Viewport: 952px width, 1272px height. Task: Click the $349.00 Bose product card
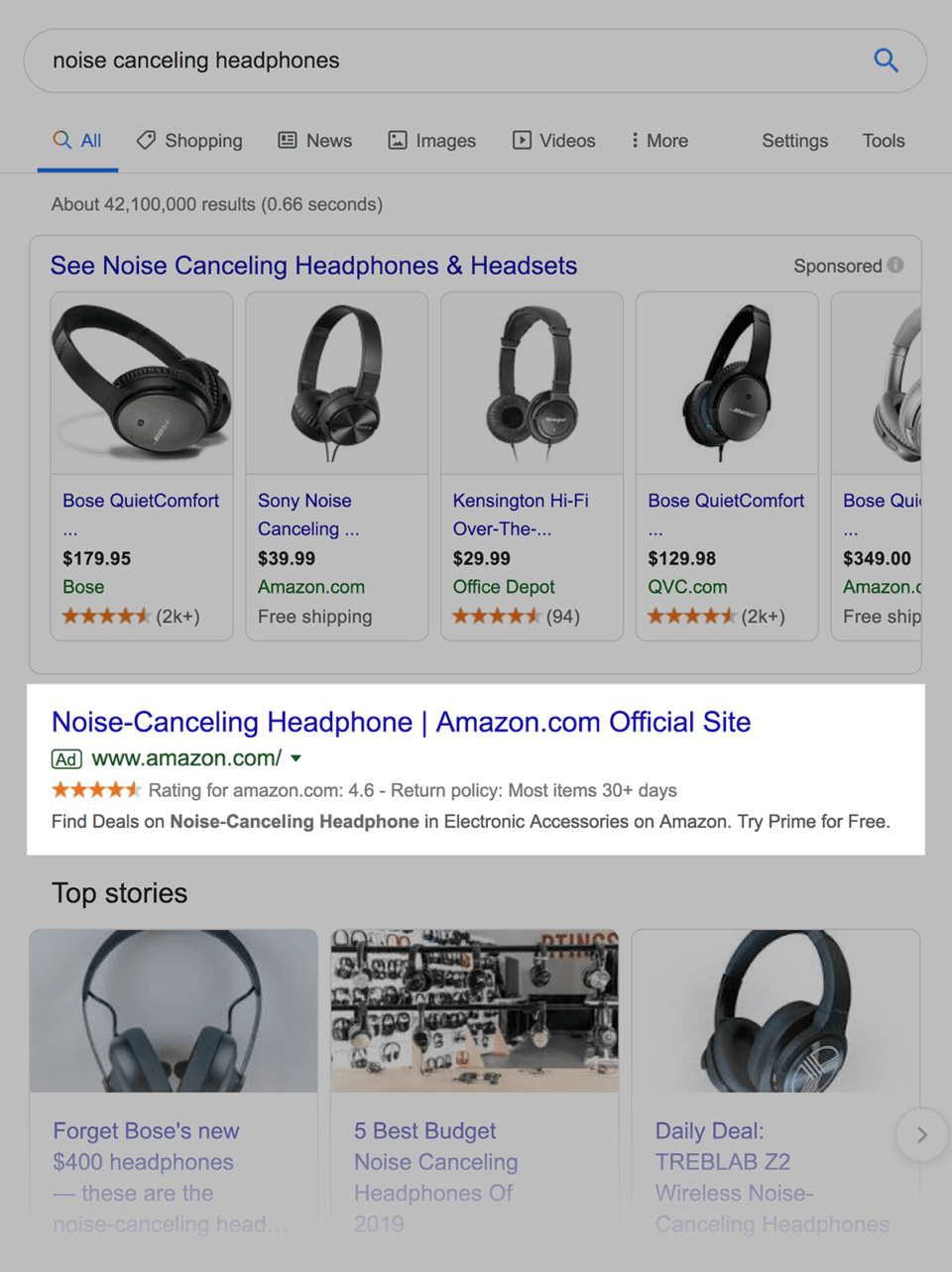pos(877,466)
